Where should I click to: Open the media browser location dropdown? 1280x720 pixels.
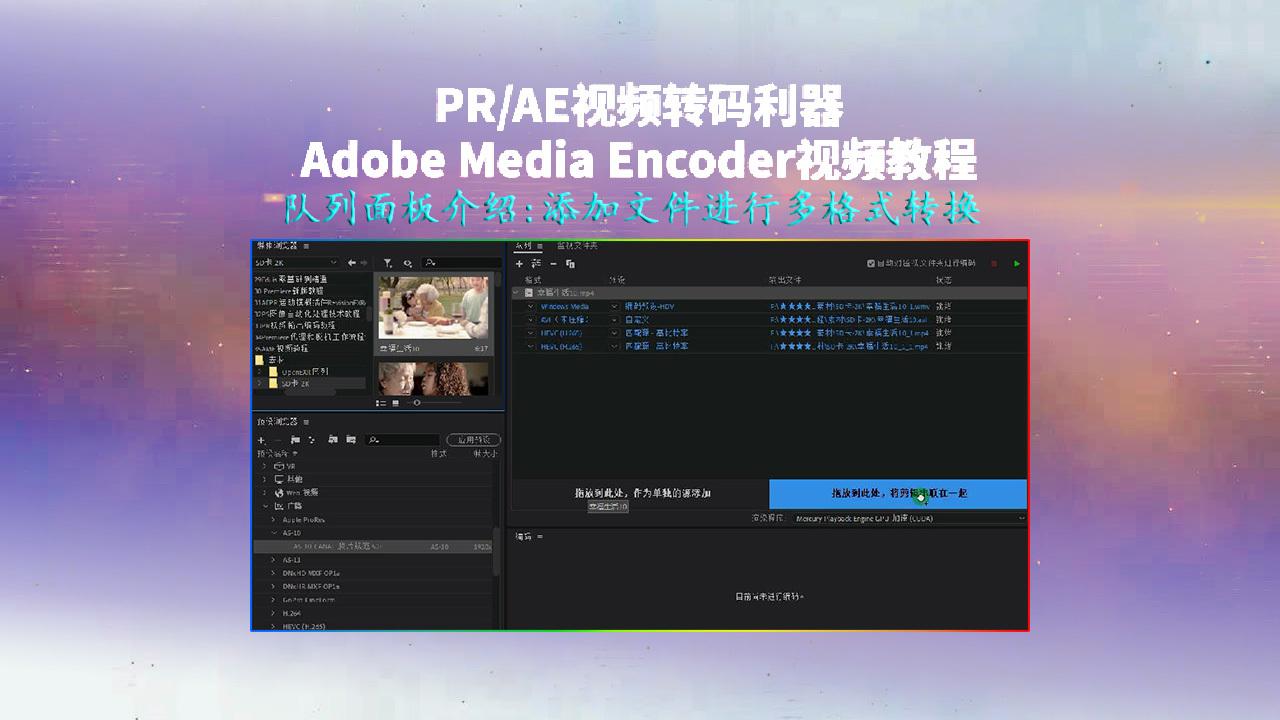click(x=296, y=263)
